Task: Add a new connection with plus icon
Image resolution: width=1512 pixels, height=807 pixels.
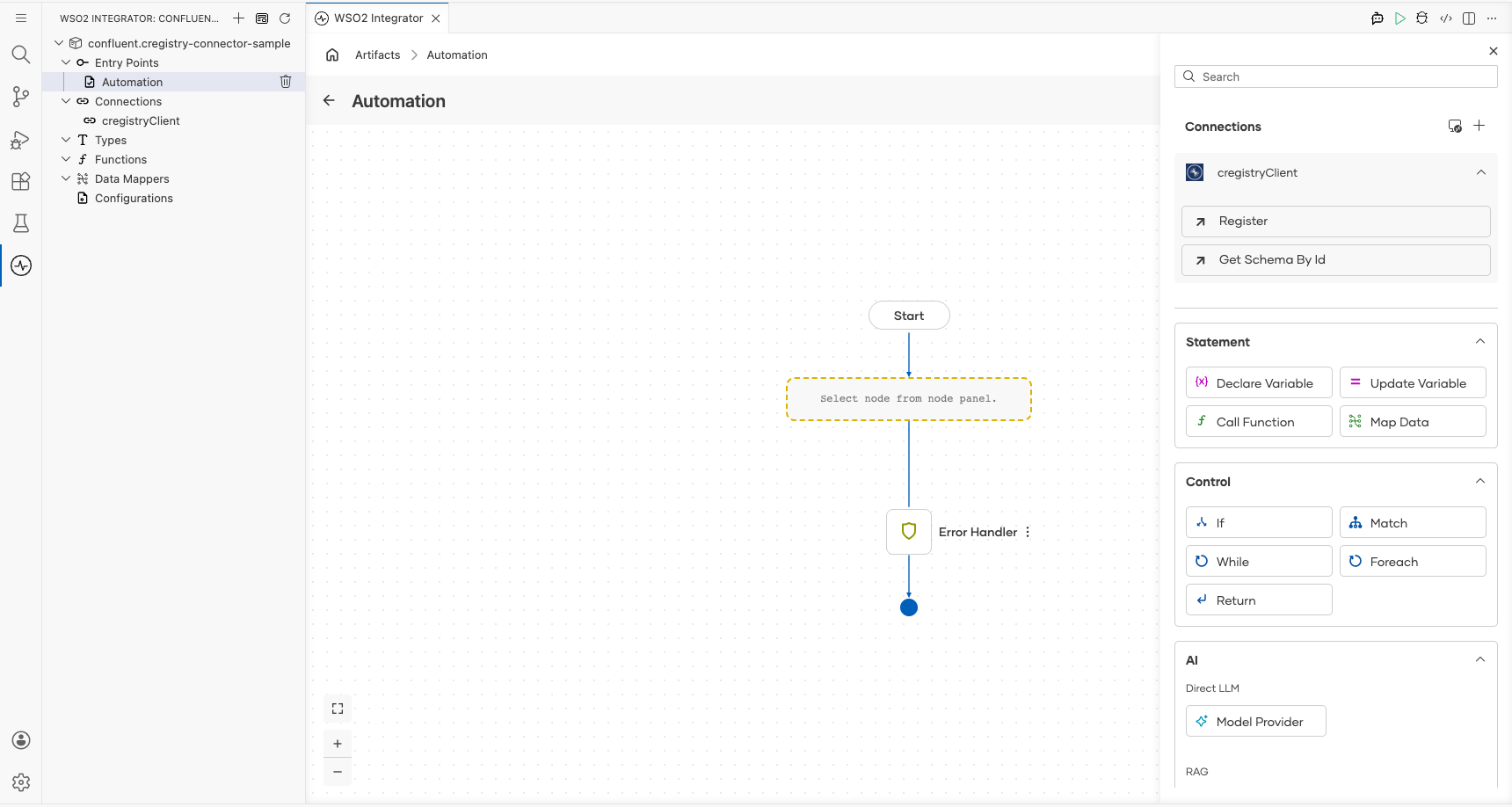Action: coord(1479,126)
